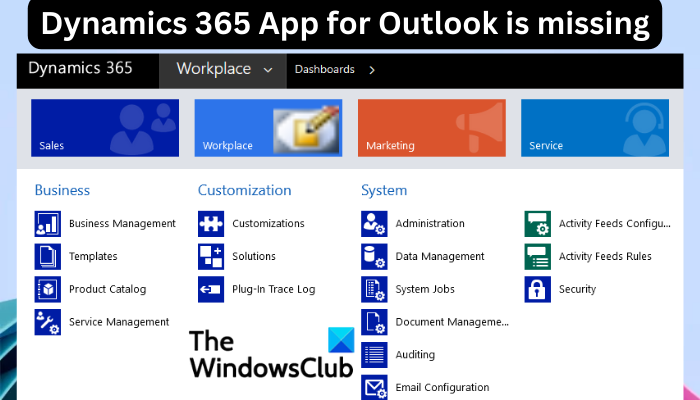Image resolution: width=700 pixels, height=400 pixels.
Task: Click the Business section heading
Action: click(x=62, y=191)
